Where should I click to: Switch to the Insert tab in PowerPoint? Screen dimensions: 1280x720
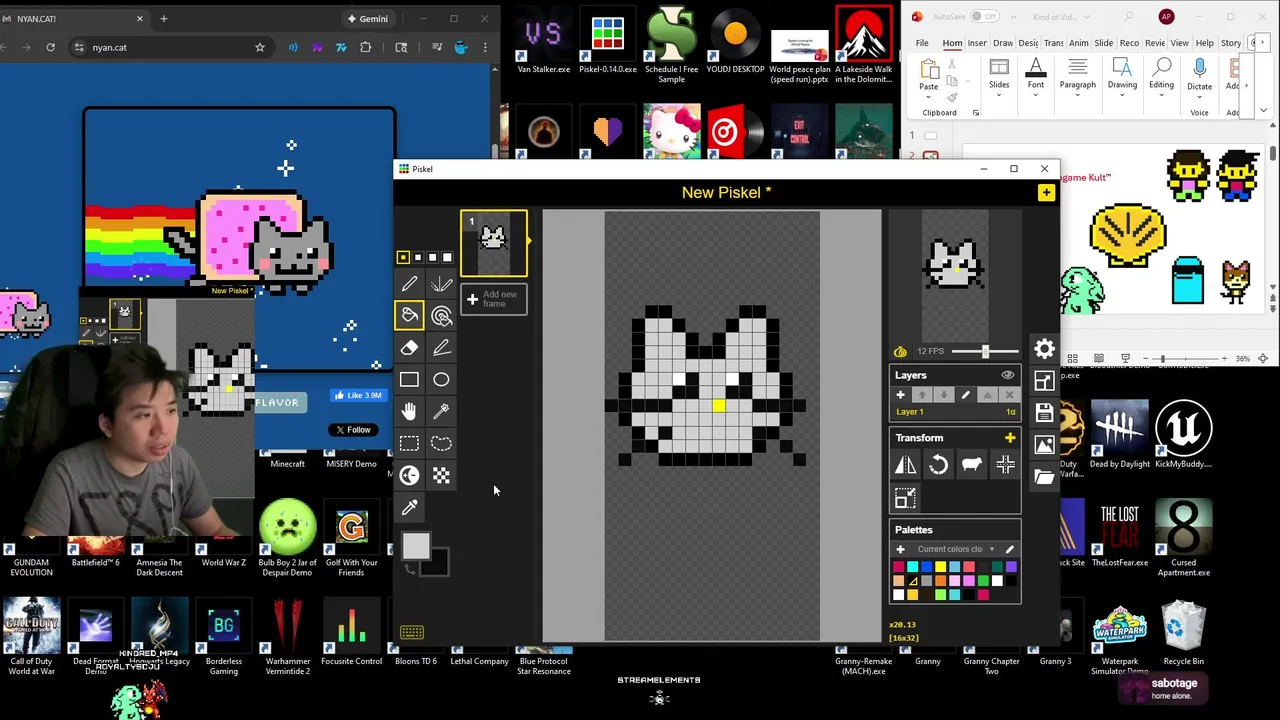pyautogui.click(x=977, y=43)
